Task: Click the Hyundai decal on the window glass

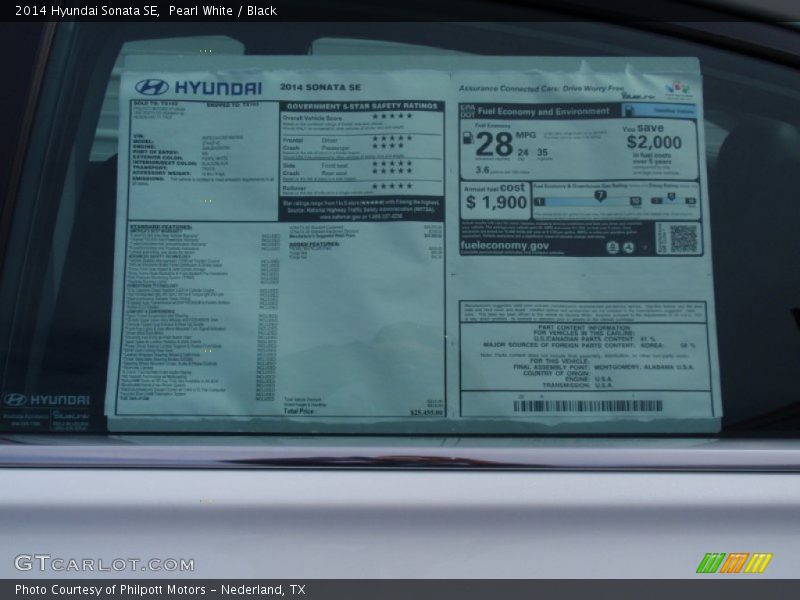Action: [47, 399]
